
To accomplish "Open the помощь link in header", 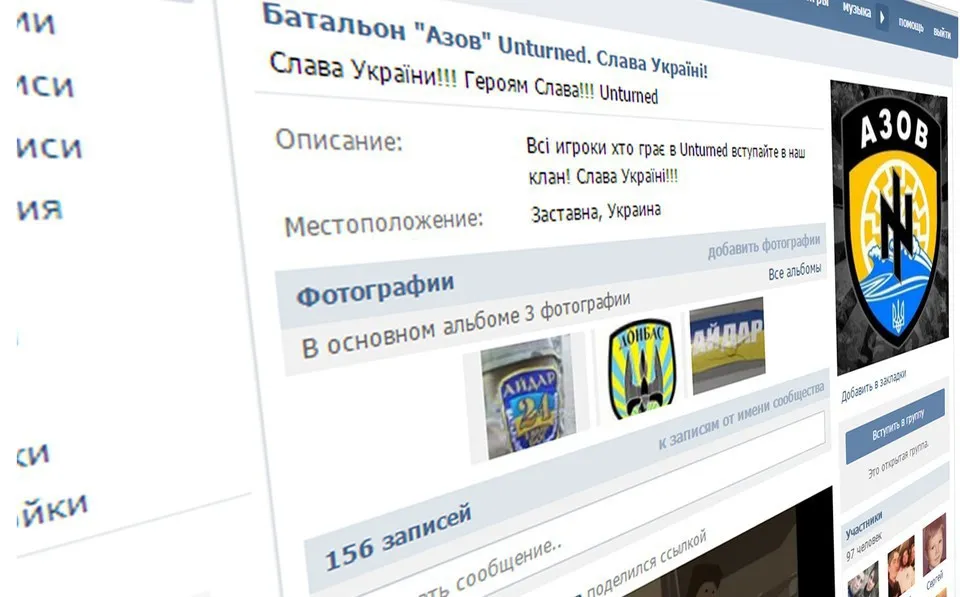I will coord(911,24).
